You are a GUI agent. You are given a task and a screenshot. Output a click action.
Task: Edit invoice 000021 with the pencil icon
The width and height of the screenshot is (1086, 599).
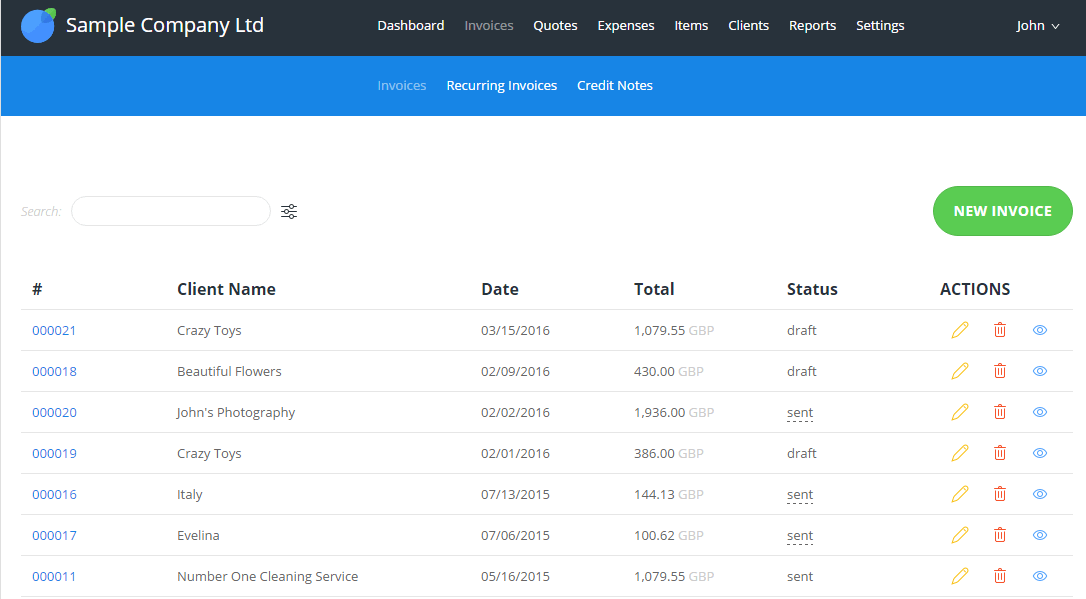[x=960, y=330]
